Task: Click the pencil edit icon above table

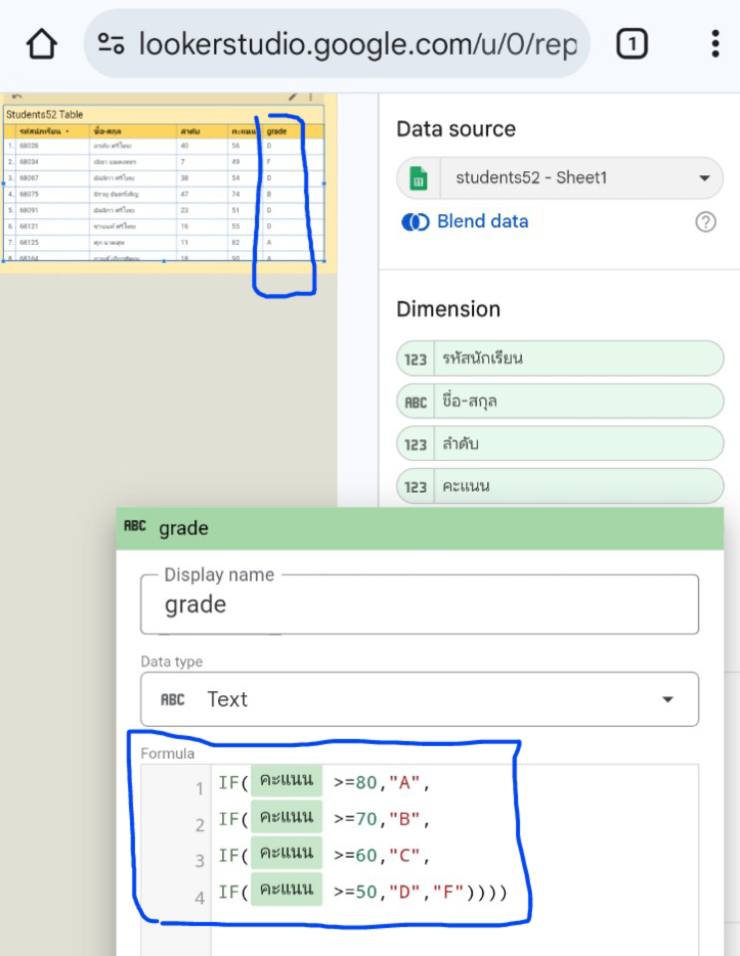Action: 293,97
